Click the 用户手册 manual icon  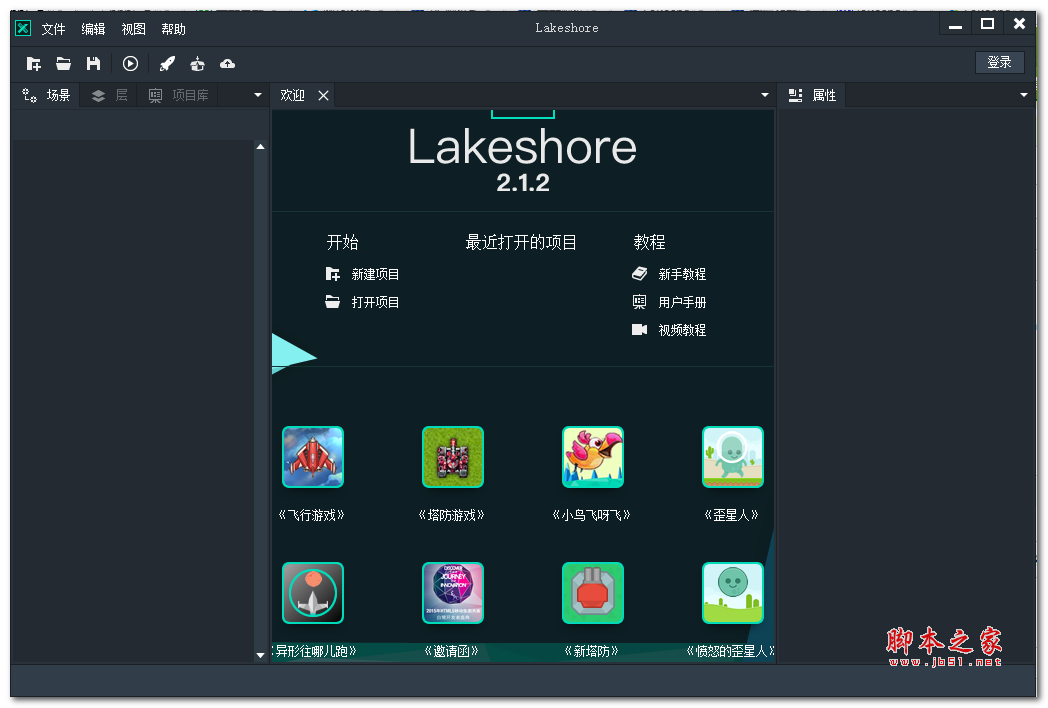pos(640,302)
